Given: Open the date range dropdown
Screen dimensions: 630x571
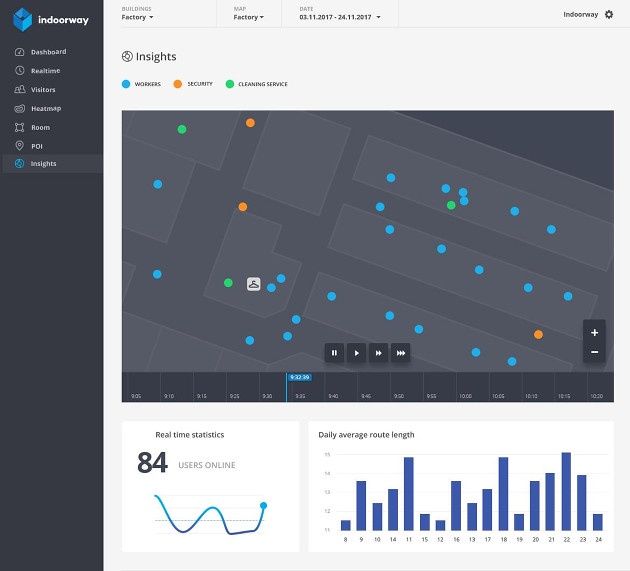Looking at the screenshot, I should 340,17.
